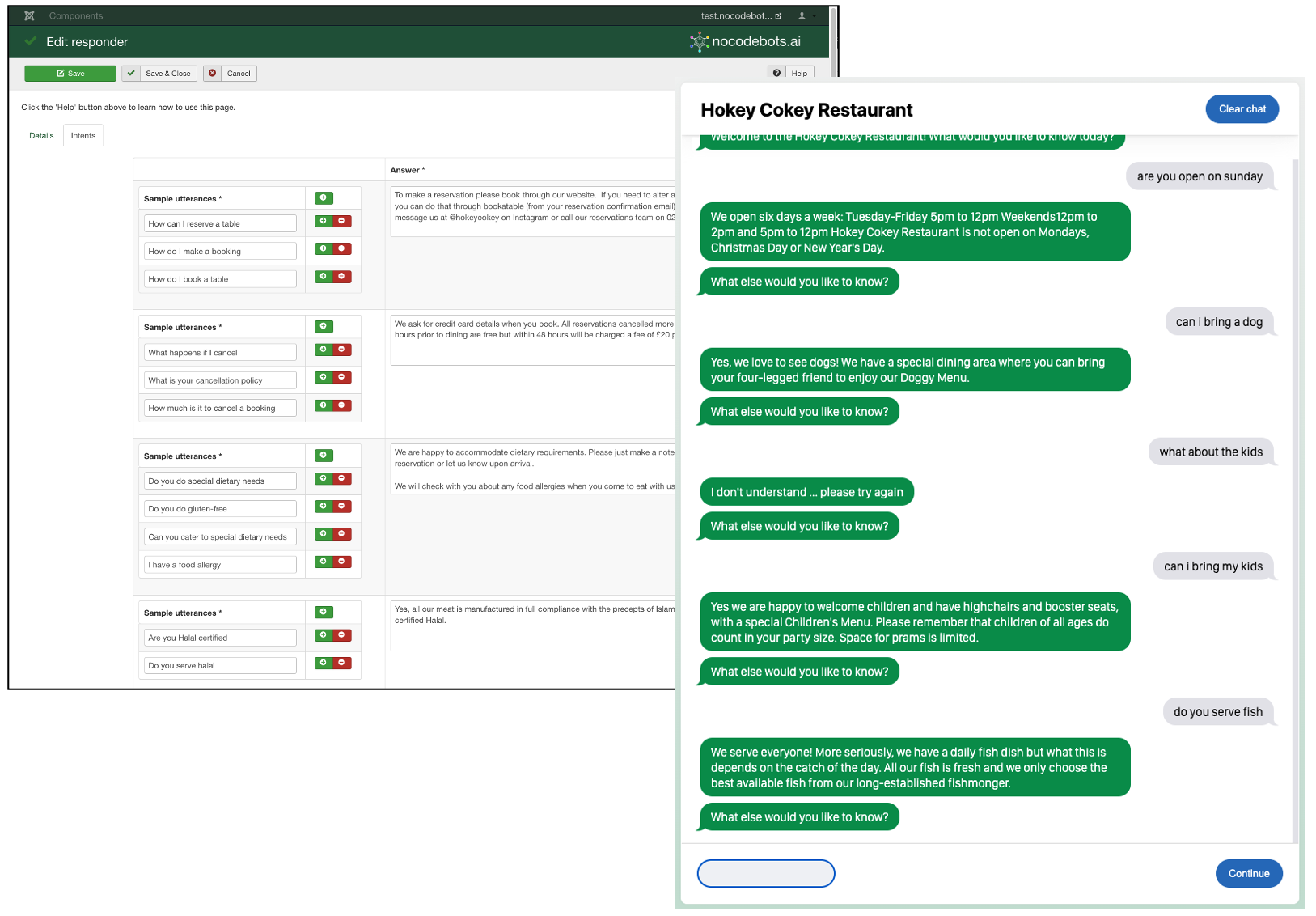The image size is (1316, 916).
Task: Click the green Save button
Action: click(70, 74)
